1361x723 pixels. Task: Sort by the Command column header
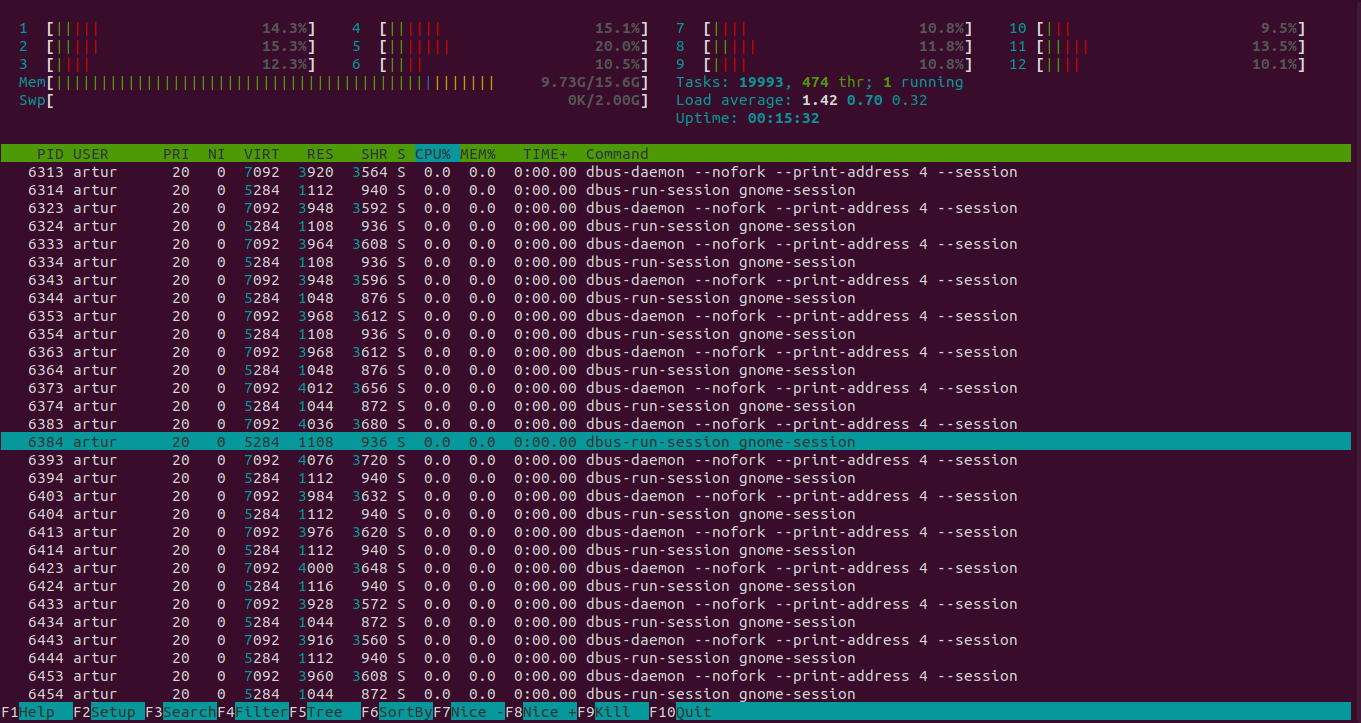[617, 154]
